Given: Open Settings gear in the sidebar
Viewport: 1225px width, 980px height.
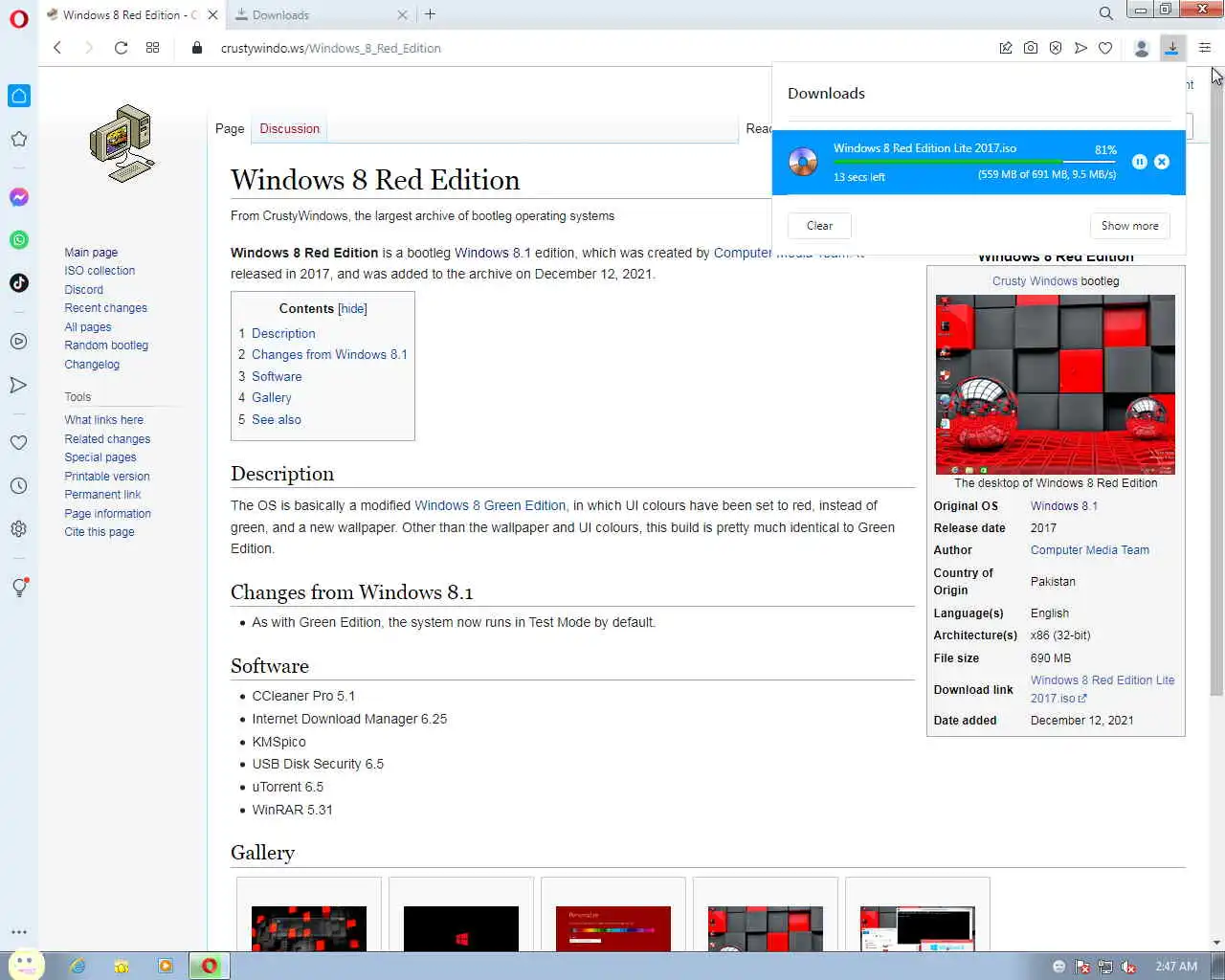Looking at the screenshot, I should point(19,529).
